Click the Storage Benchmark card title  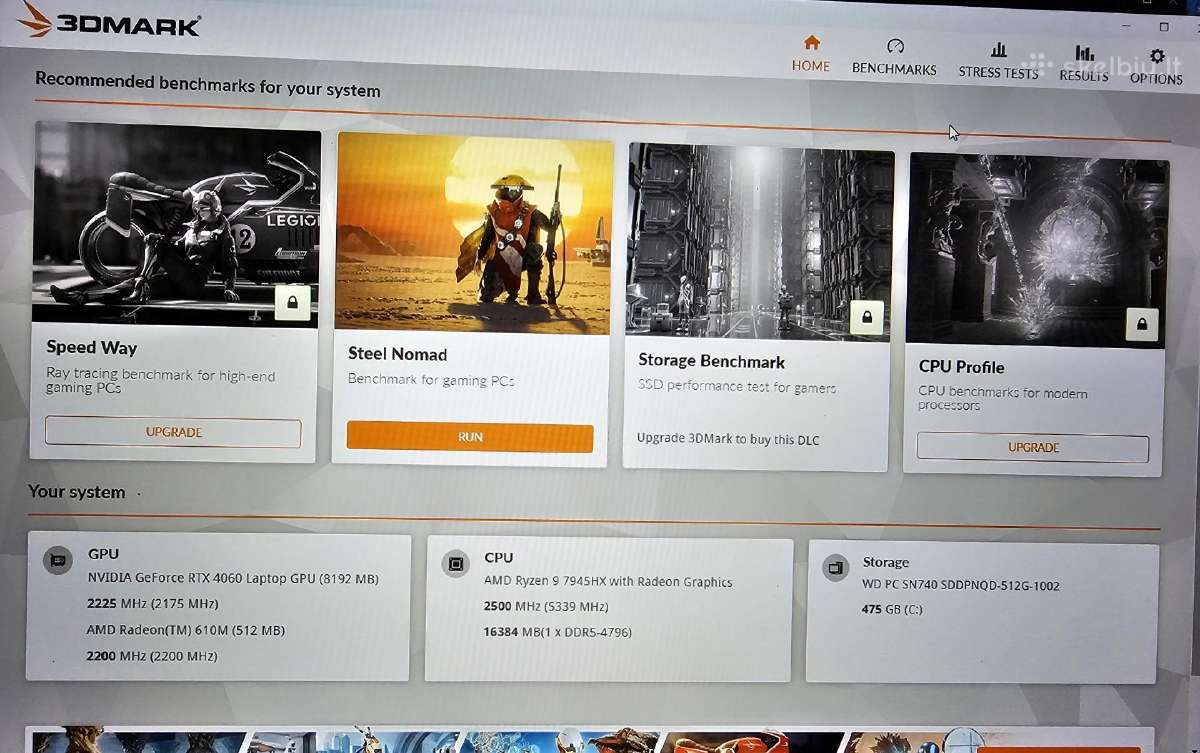712,361
